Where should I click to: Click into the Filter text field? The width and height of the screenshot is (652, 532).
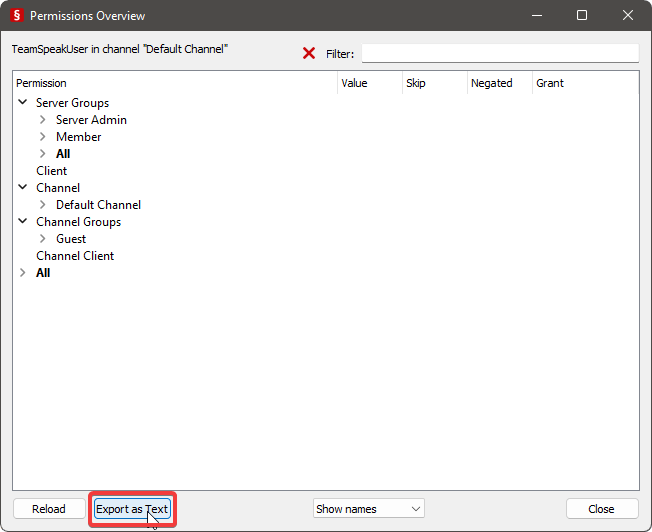coord(499,53)
